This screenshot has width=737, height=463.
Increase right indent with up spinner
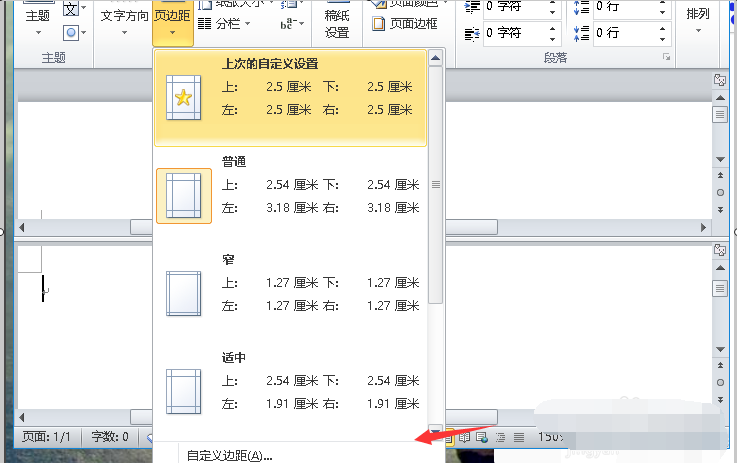coord(553,28)
